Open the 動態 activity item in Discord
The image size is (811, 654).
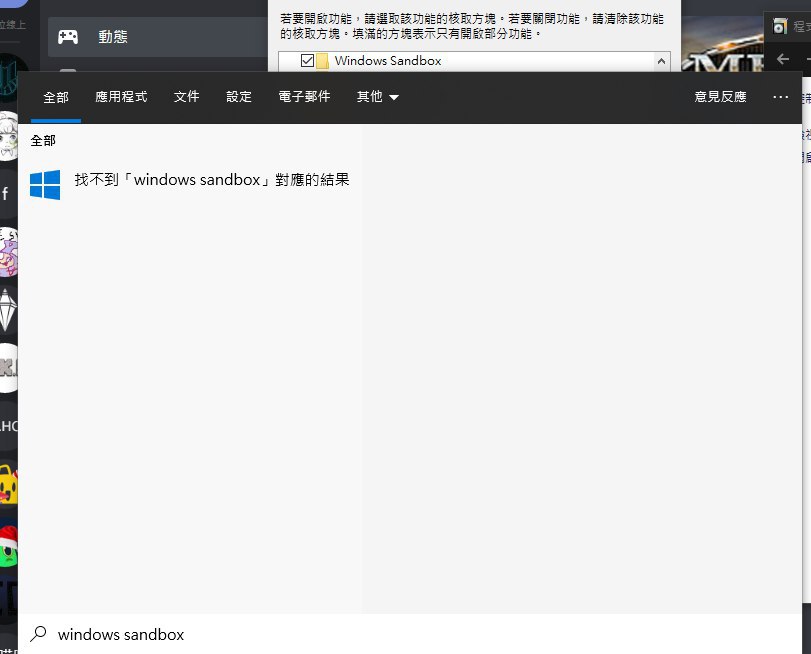point(158,37)
